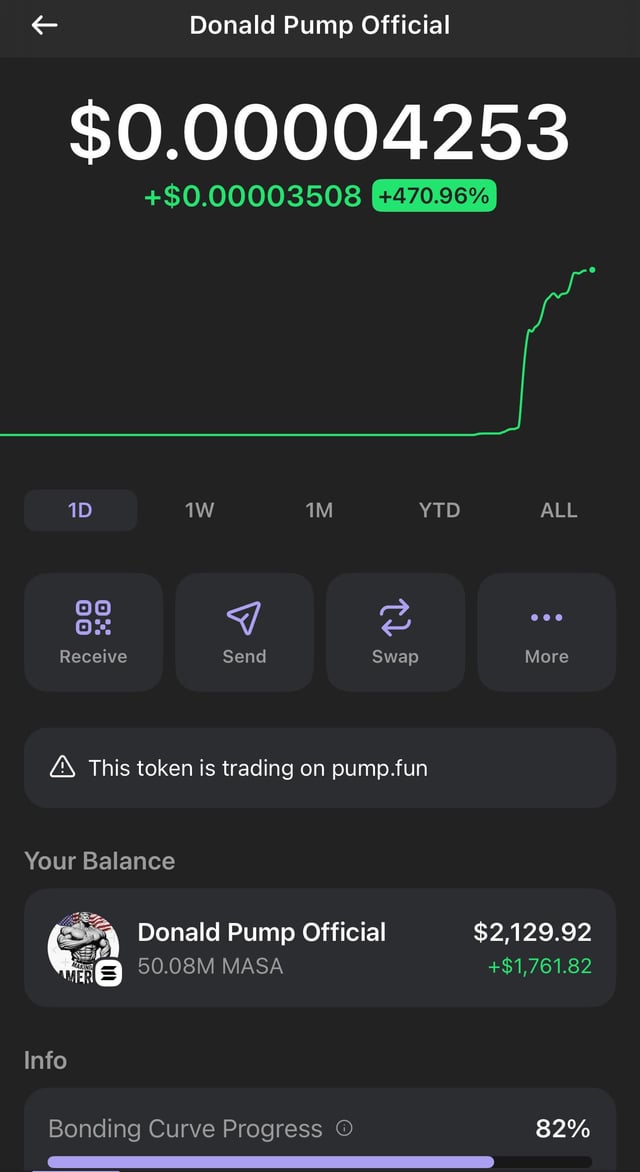This screenshot has height=1172, width=640.
Task: Show the ALL time chart range
Action: pos(559,510)
